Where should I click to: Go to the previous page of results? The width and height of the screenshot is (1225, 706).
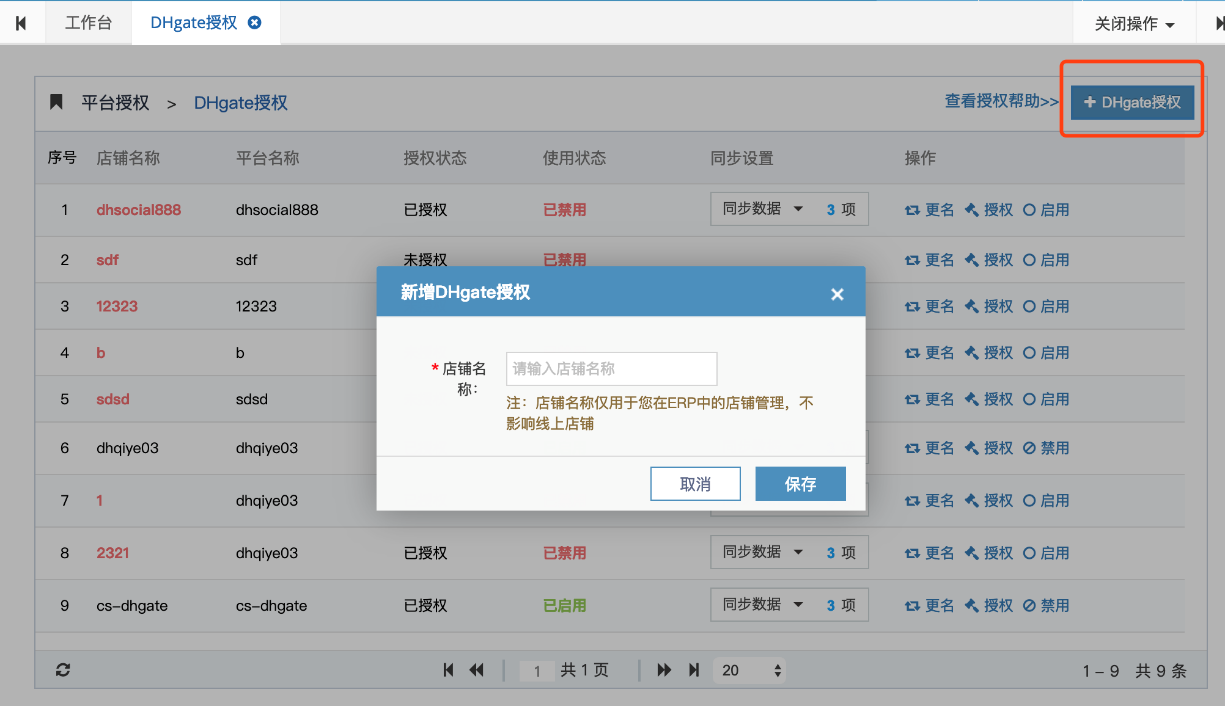pyautogui.click(x=477, y=670)
